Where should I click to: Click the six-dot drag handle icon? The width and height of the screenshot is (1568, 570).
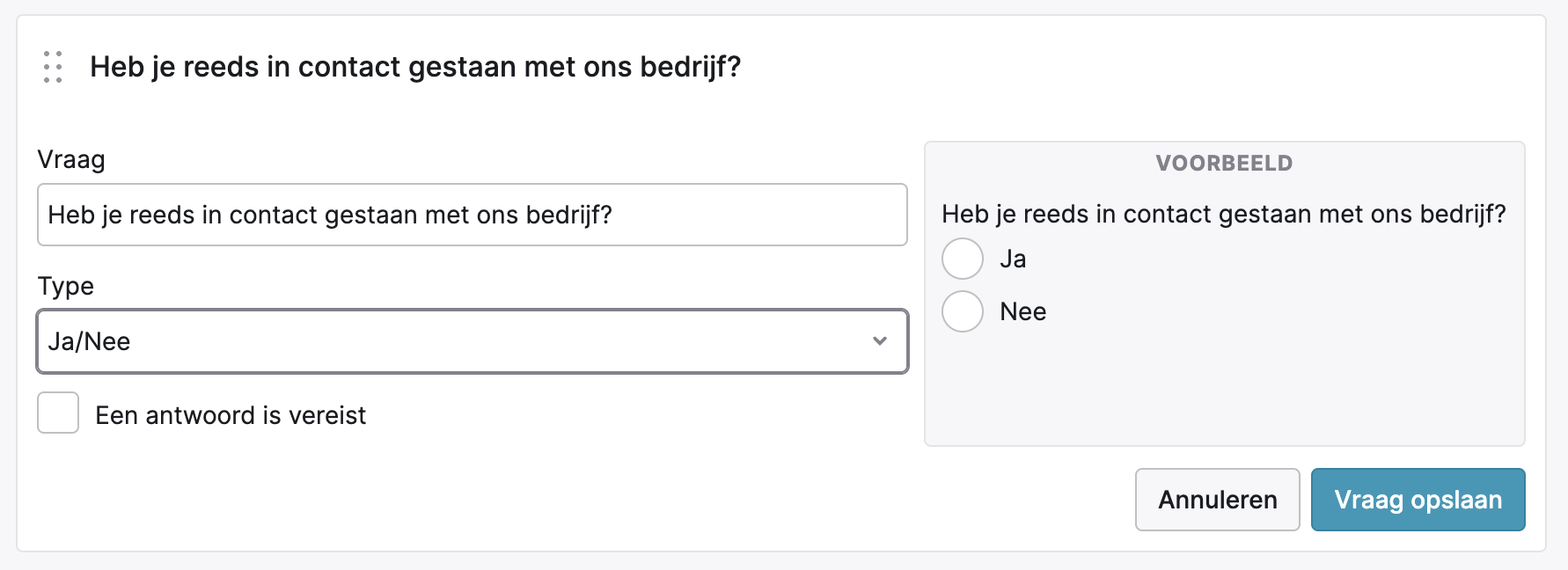click(53, 67)
